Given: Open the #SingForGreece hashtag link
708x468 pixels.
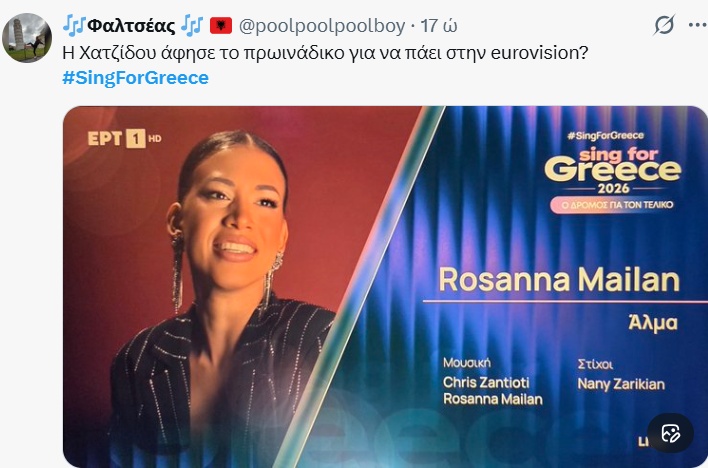Looking at the screenshot, I should click(135, 78).
